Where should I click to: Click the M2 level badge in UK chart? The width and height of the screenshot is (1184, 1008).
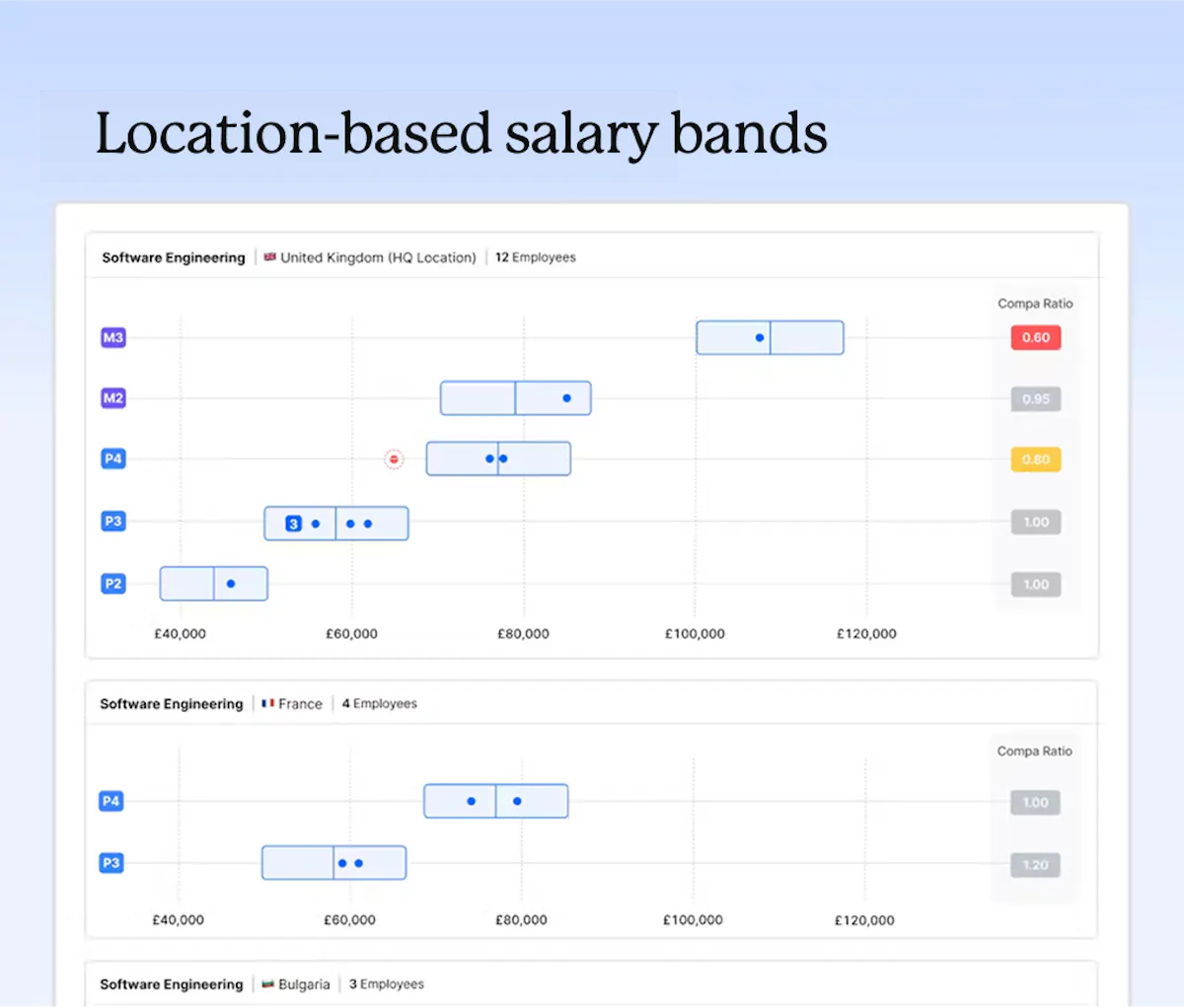[113, 398]
